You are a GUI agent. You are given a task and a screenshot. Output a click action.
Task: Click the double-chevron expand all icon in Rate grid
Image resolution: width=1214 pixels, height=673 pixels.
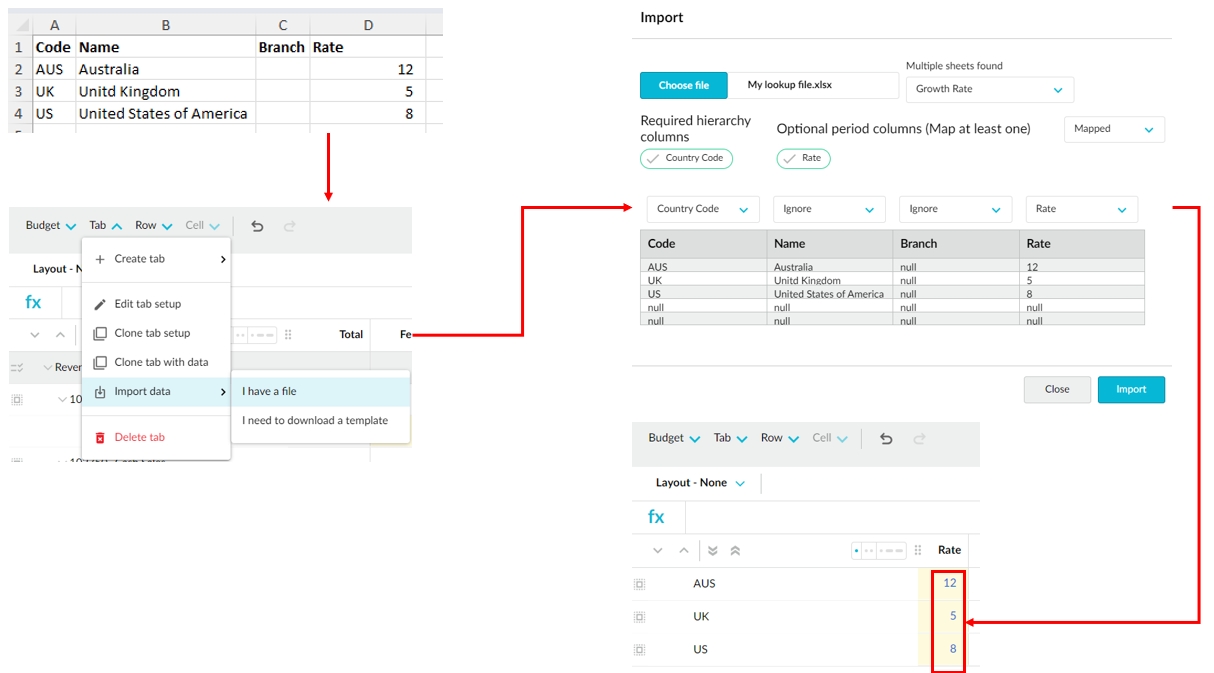(x=713, y=550)
